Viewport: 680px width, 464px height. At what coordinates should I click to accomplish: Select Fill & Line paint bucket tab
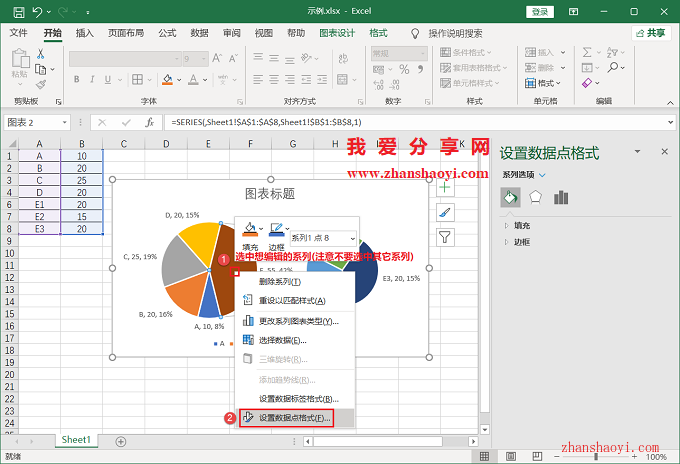coord(510,198)
